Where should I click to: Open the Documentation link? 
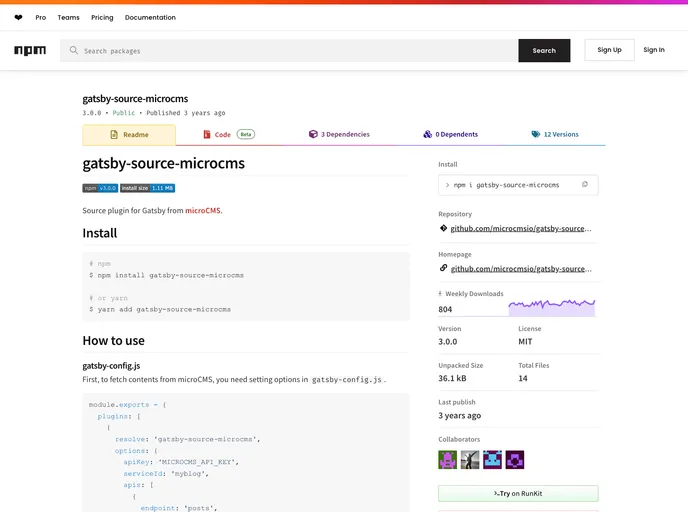coord(150,18)
